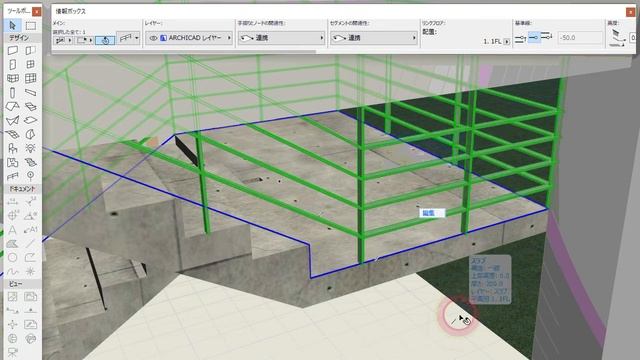Select the Zone tool icon
This screenshot has height=360, width=640.
point(13,162)
